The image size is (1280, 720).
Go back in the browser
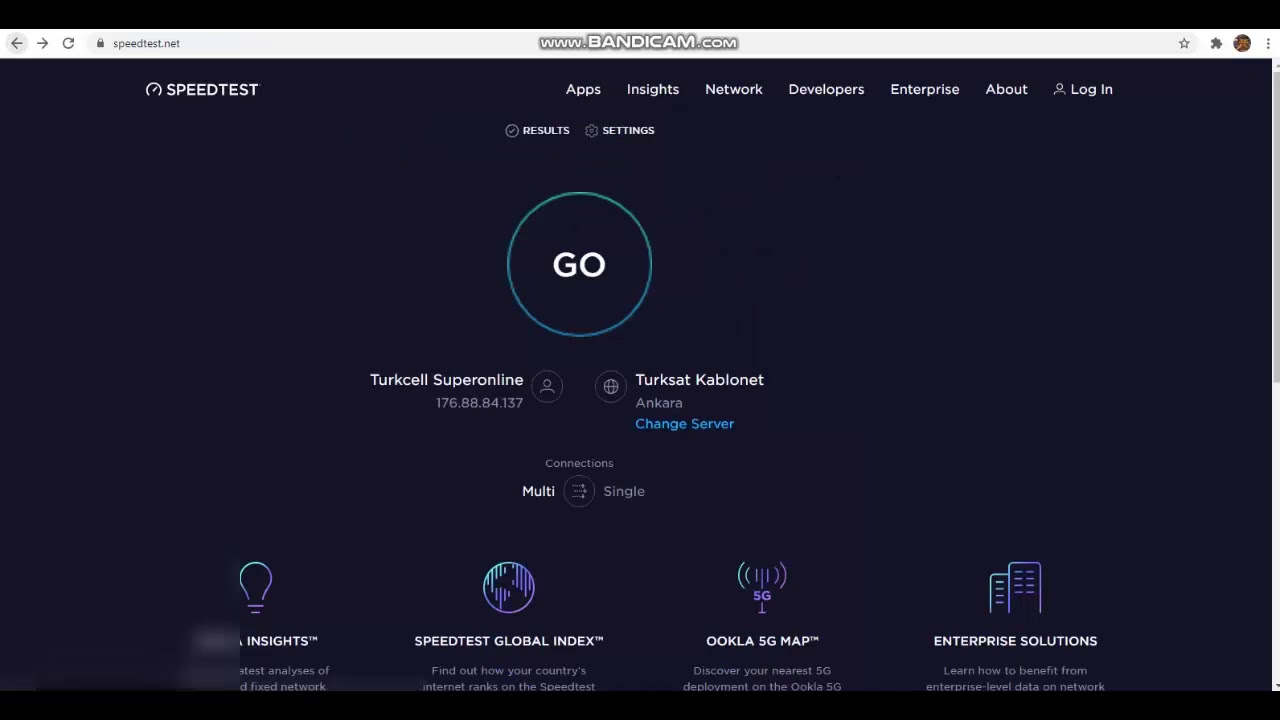(16, 43)
